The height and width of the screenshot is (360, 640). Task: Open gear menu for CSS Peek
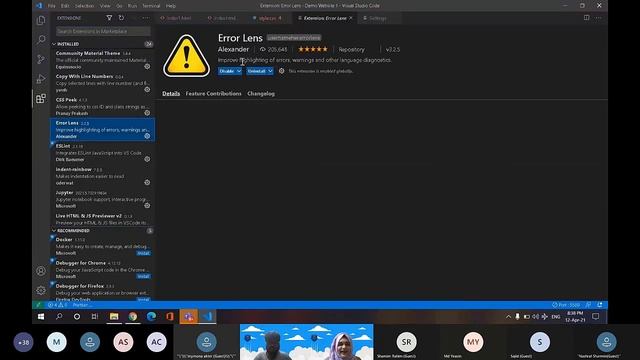tap(147, 113)
